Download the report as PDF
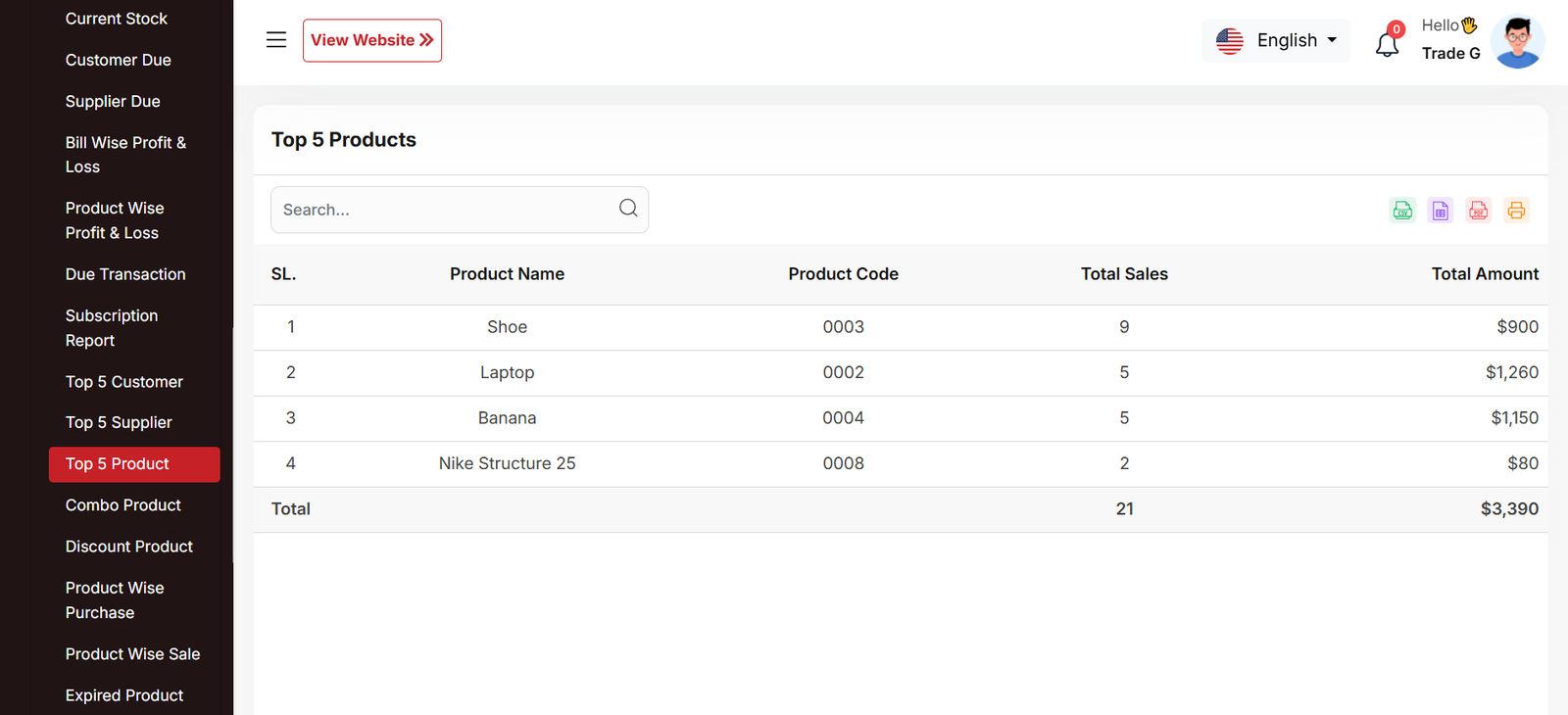Screen dimensions: 1568x715 tap(1478, 211)
